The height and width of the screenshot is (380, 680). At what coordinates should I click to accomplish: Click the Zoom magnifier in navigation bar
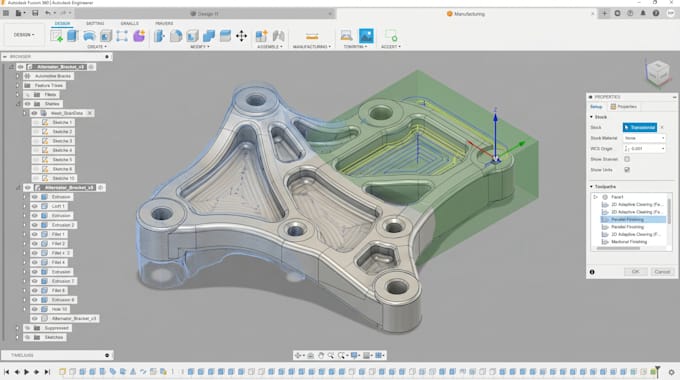(331, 355)
